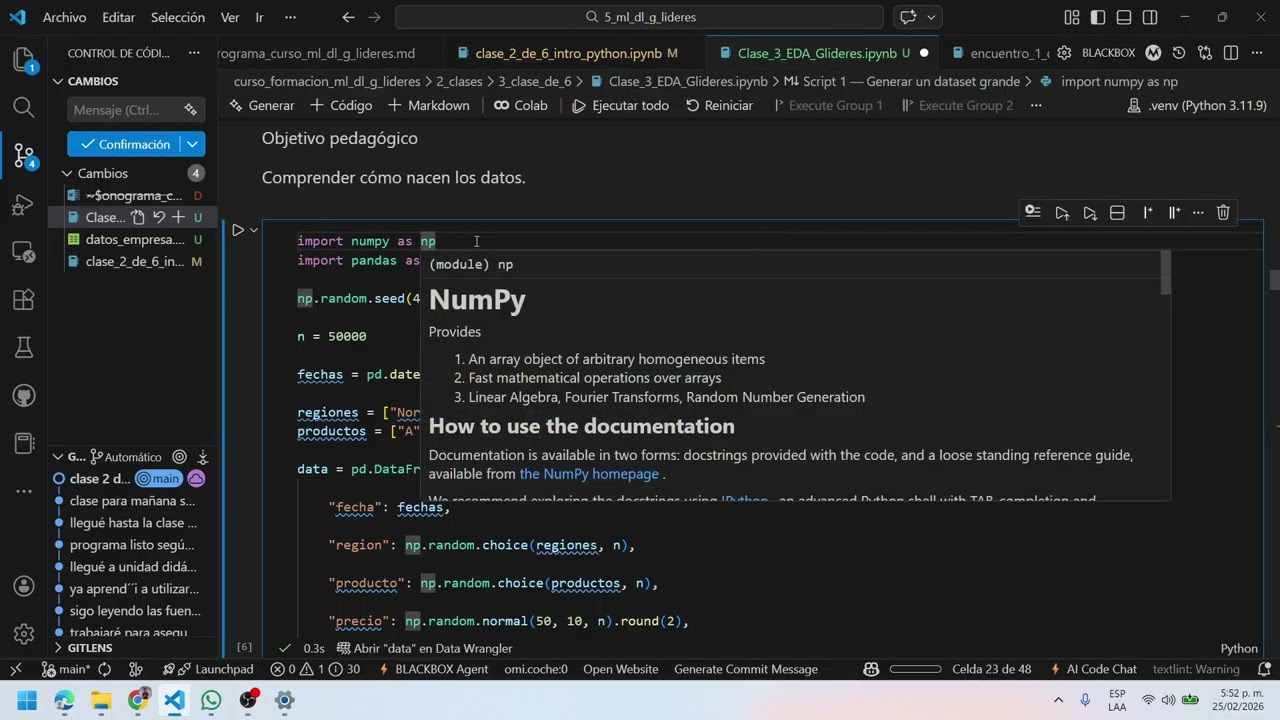1280x720 pixels.
Task: Click Reiniciar kernel button
Action: [x=719, y=105]
